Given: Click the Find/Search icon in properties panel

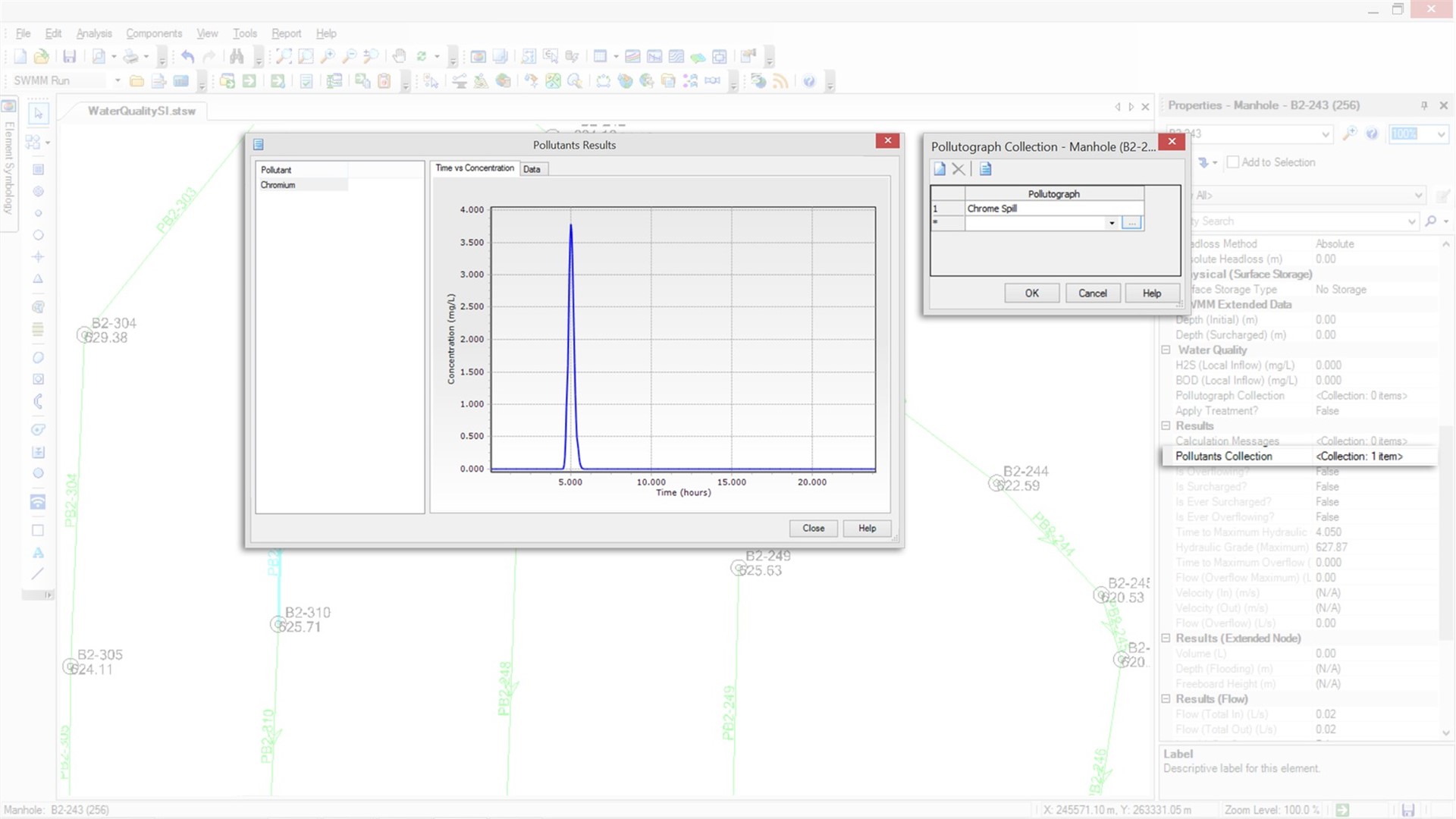Looking at the screenshot, I should click(x=1432, y=221).
